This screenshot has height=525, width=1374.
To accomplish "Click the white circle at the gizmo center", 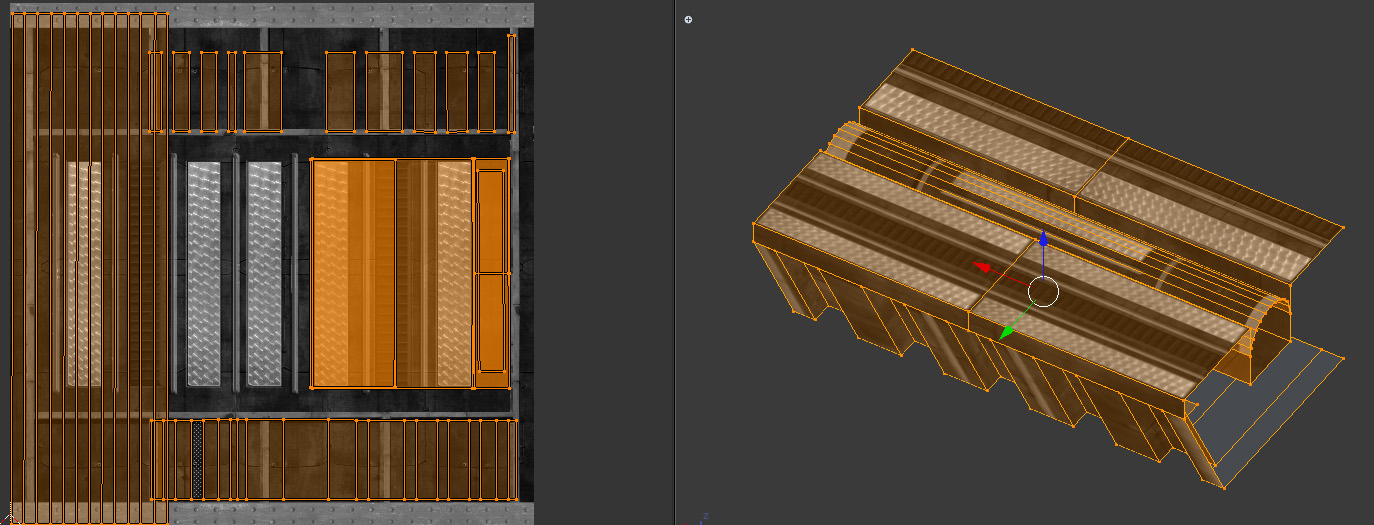I will pyautogui.click(x=1043, y=291).
